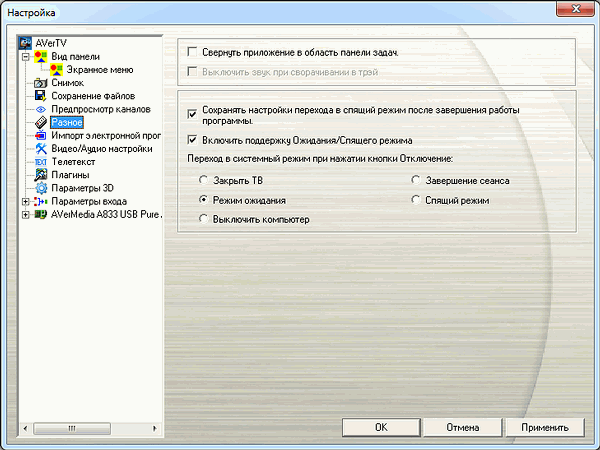Select the AVerTV root tree item
The width and height of the screenshot is (600, 450).
point(51,43)
